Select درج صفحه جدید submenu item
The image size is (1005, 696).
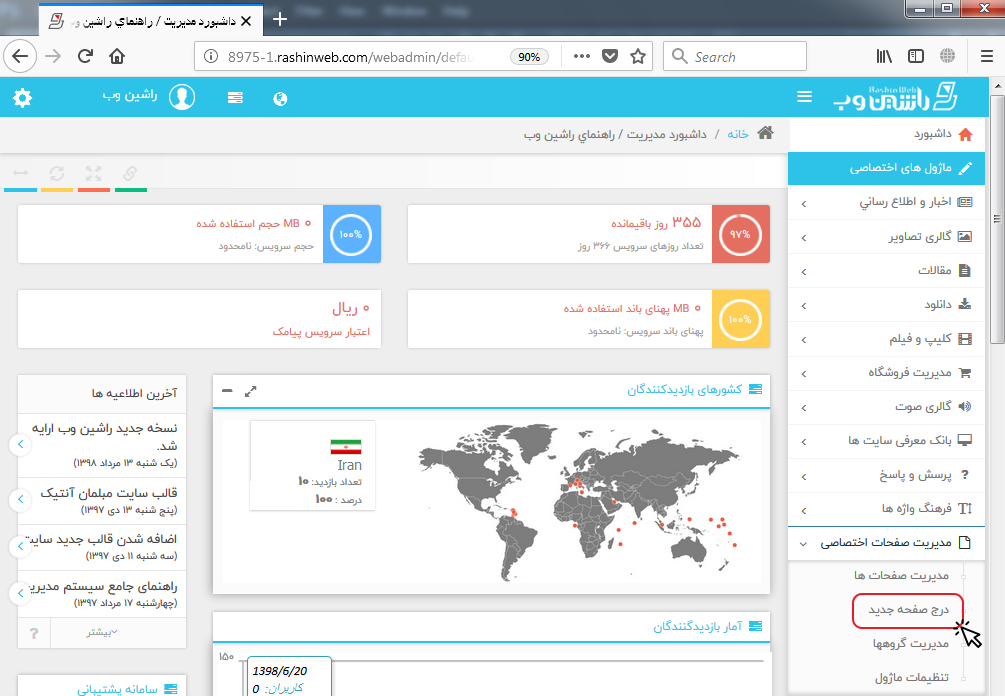pyautogui.click(x=907, y=610)
